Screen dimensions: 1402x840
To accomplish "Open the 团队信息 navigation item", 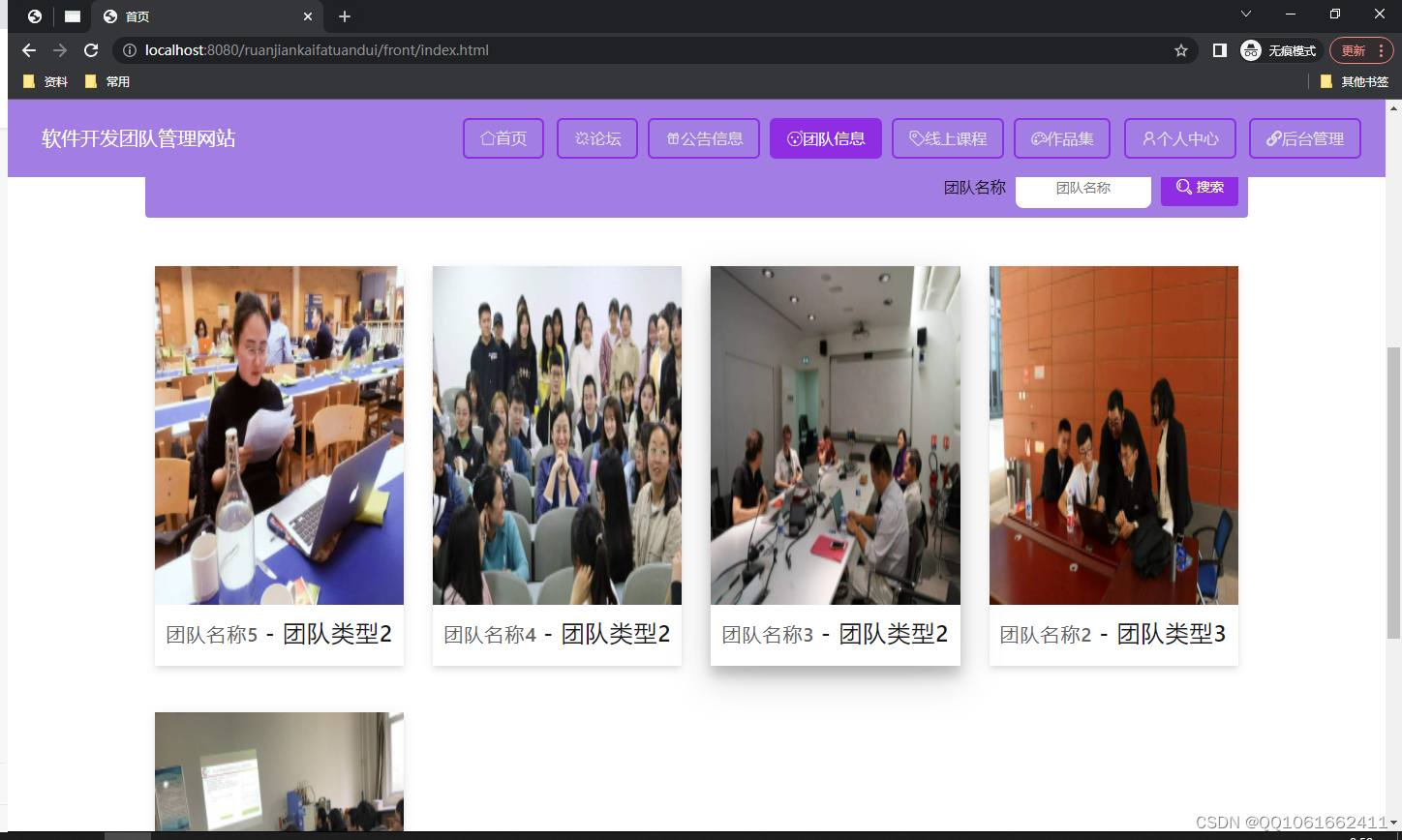I will point(826,138).
